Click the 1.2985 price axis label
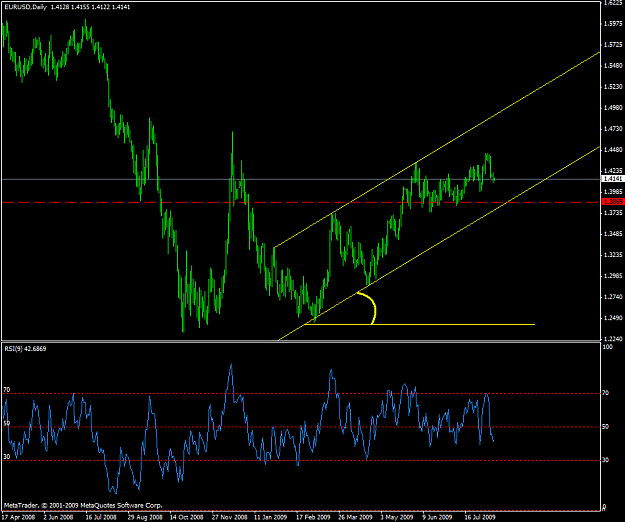This screenshot has width=625, height=522. click(x=613, y=276)
